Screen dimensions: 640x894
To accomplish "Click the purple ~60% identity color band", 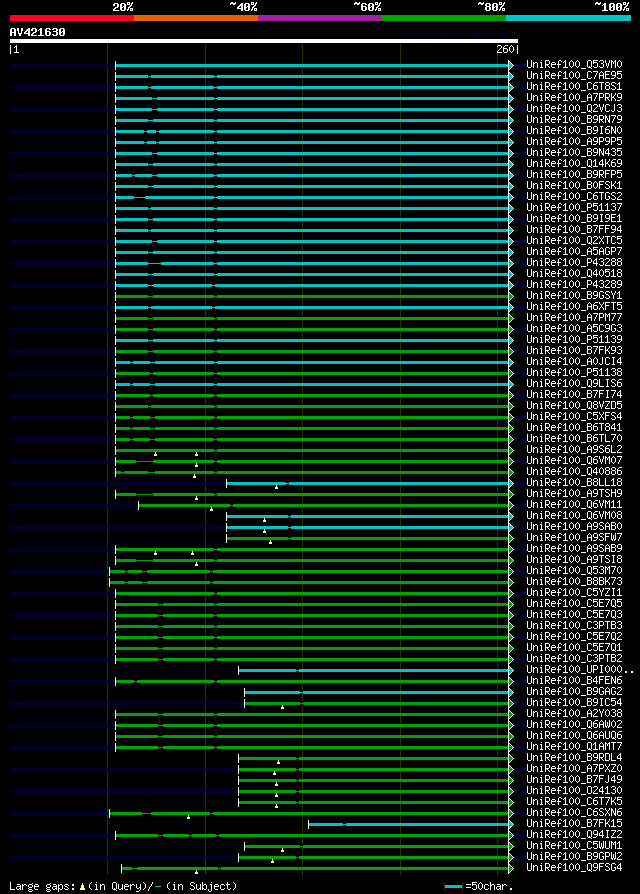I will (x=320, y=18).
